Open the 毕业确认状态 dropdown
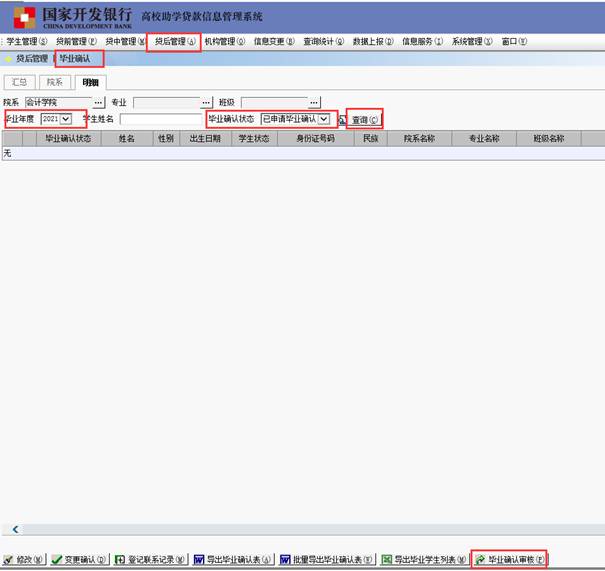605x571 pixels. coord(324,119)
